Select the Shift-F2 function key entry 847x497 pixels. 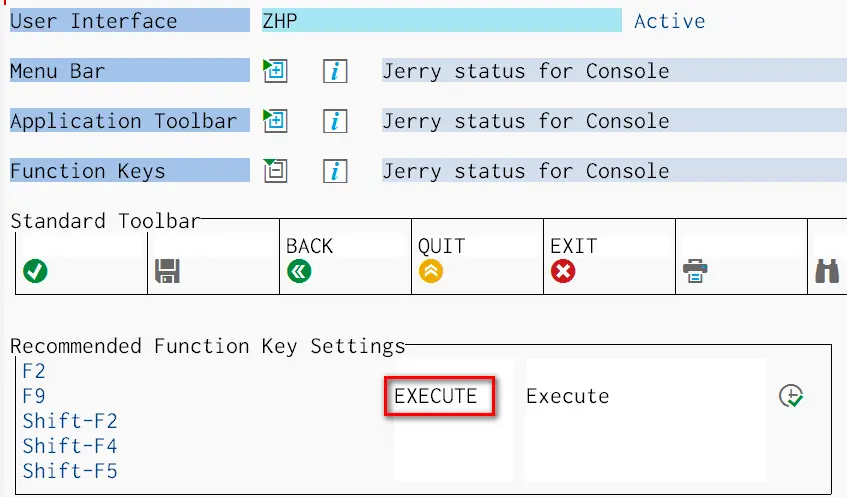pos(70,421)
